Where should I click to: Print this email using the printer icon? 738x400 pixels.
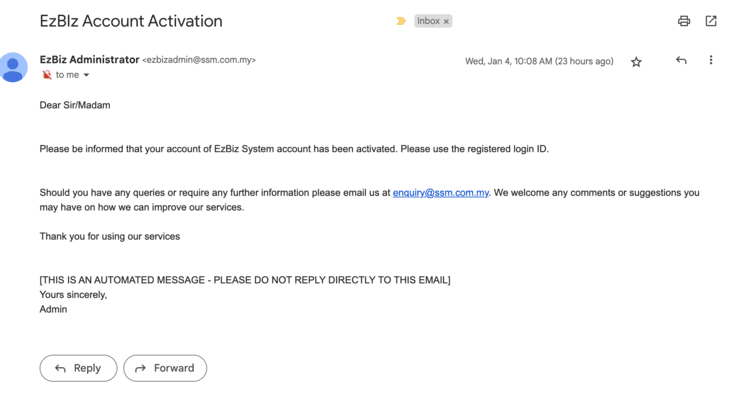(684, 21)
